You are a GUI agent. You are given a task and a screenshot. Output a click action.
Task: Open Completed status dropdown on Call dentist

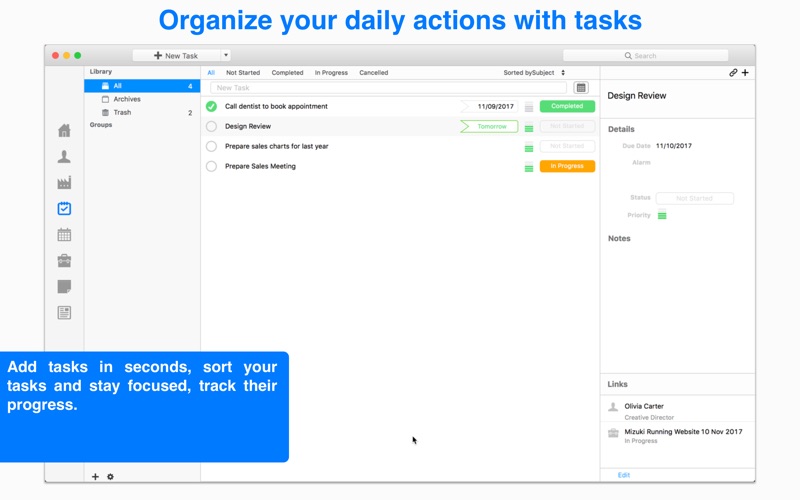(567, 106)
